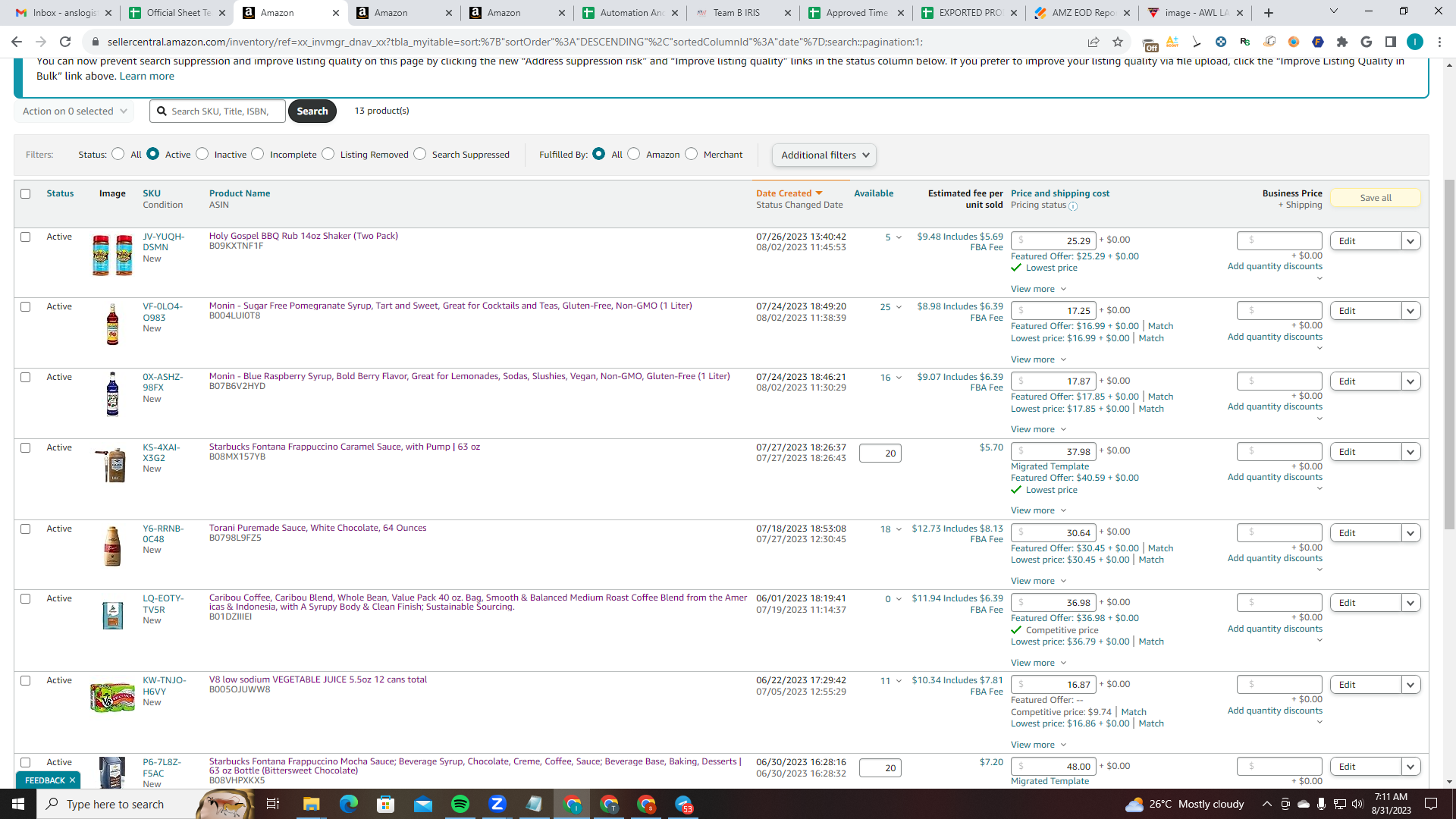Click the weather icon in the taskbar
Viewport: 1456px width, 819px height.
(x=1134, y=804)
